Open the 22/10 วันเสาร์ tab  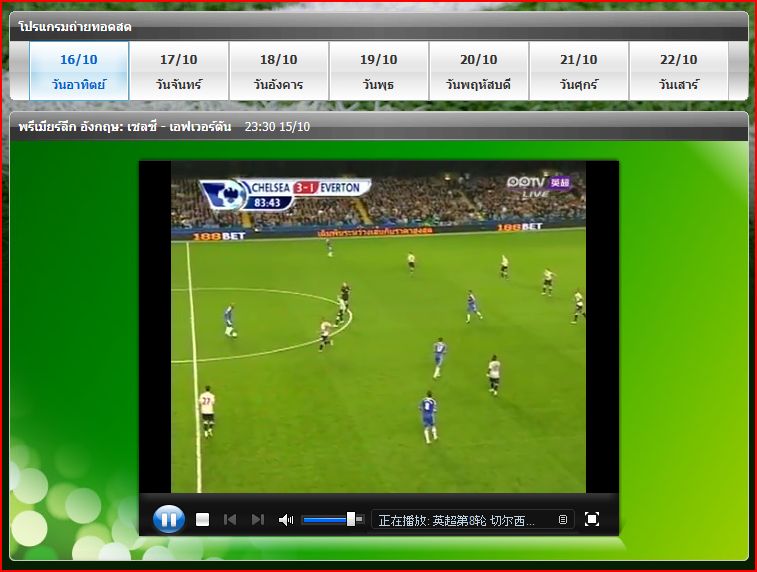679,71
